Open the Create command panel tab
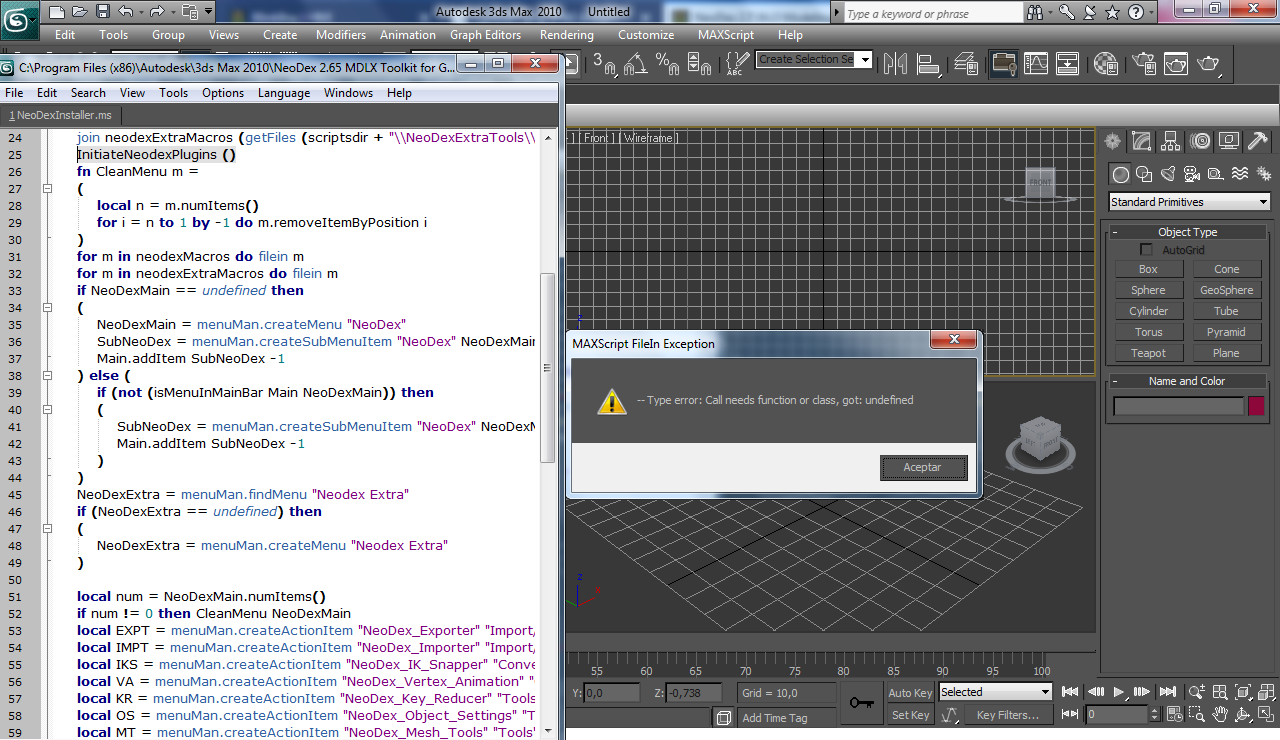 click(1113, 141)
